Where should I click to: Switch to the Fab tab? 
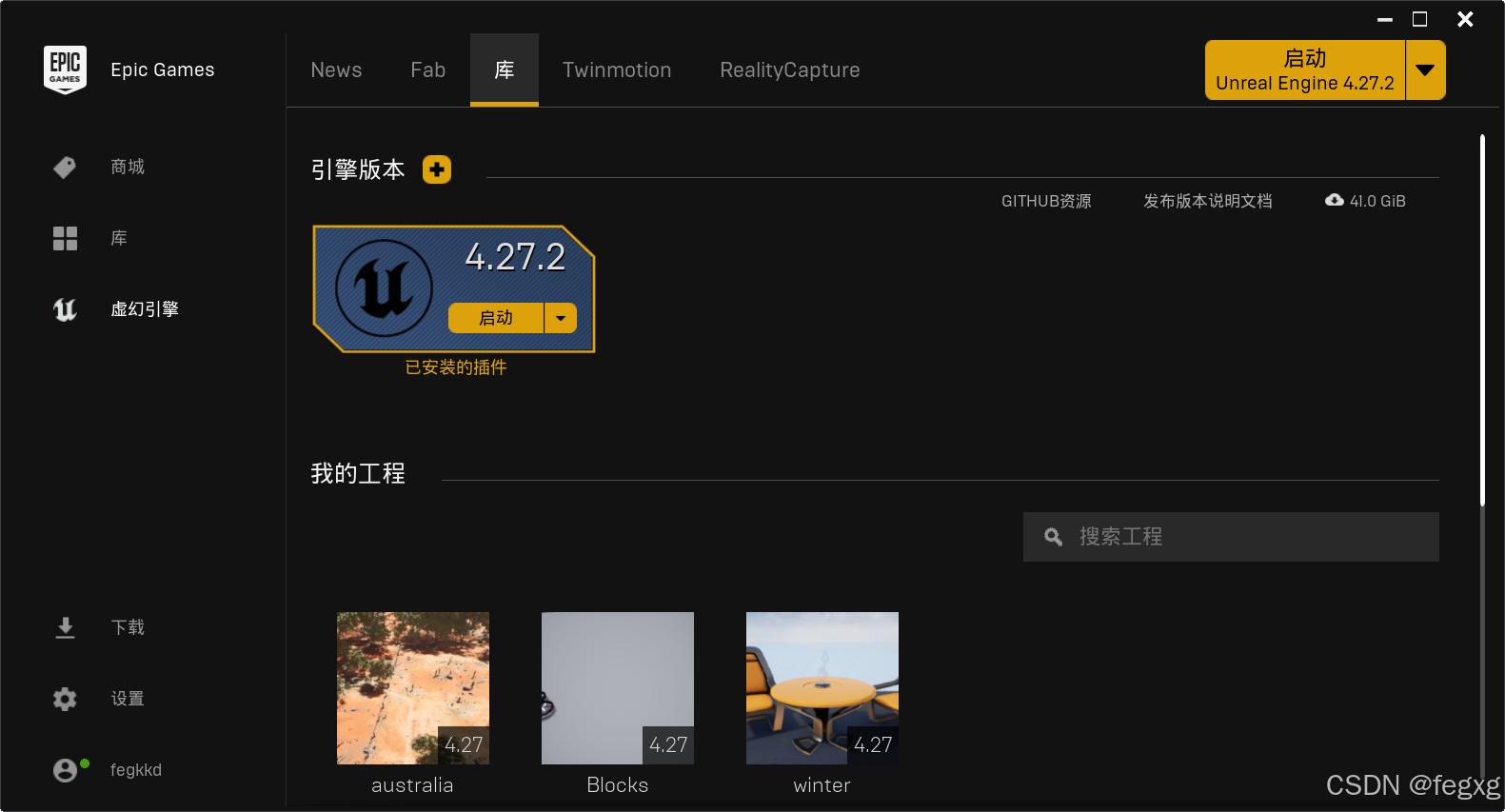[428, 70]
